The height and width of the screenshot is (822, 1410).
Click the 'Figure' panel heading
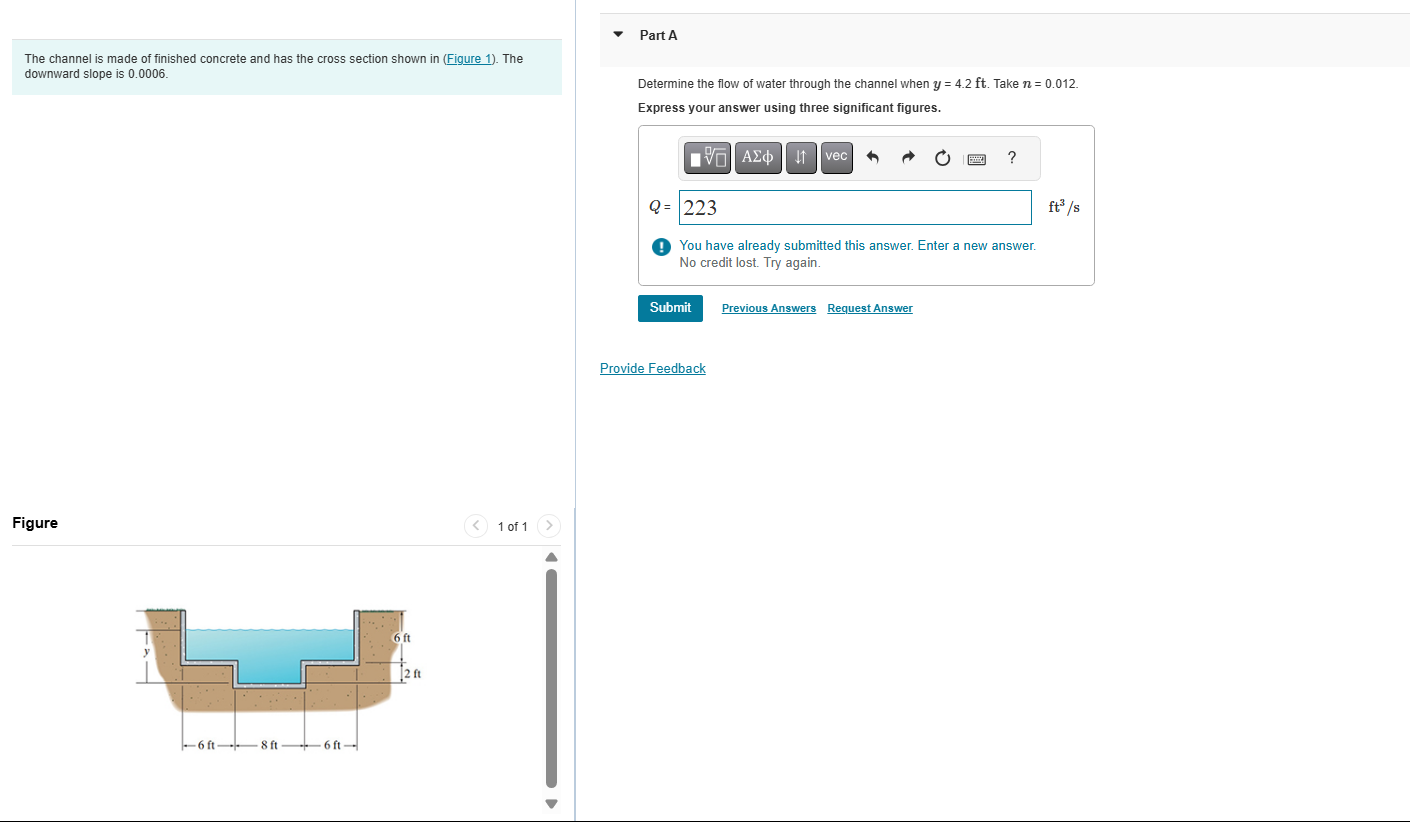(35, 523)
